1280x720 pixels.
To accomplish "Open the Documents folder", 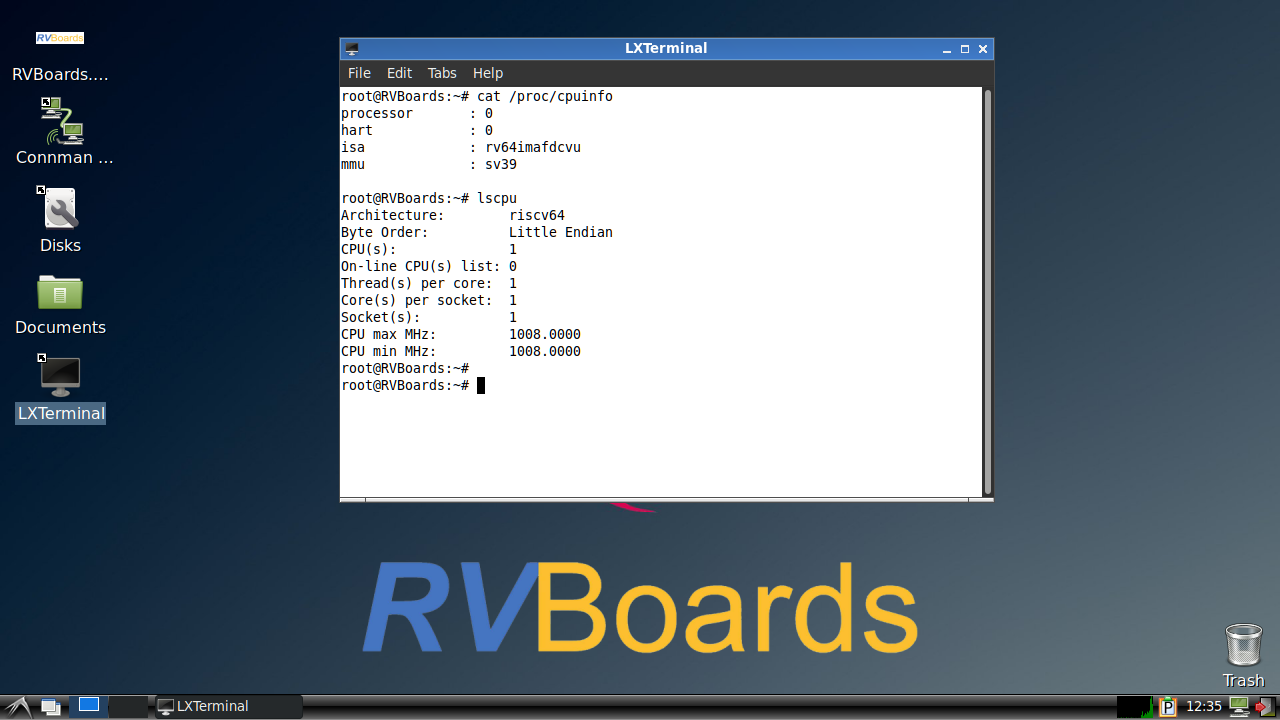I will pos(60,292).
